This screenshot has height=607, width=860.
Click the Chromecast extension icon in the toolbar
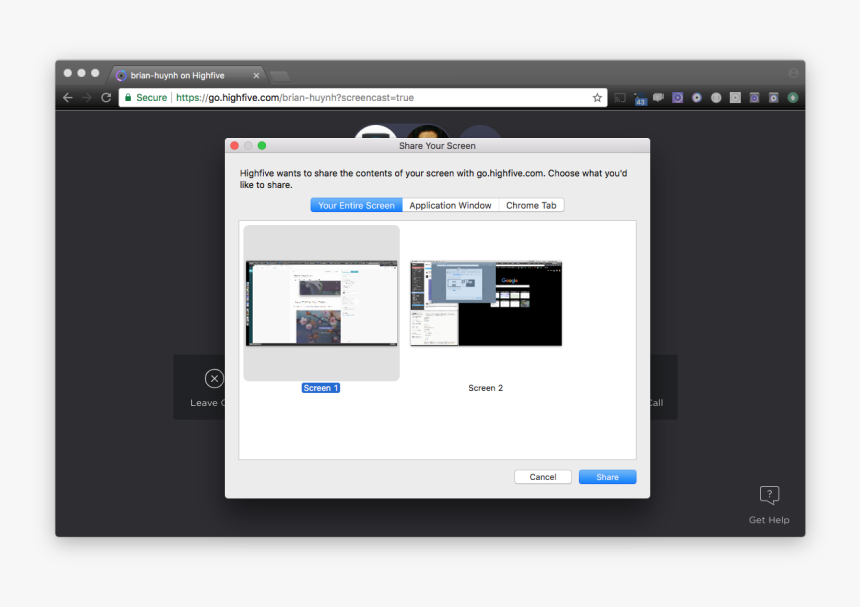pos(619,97)
